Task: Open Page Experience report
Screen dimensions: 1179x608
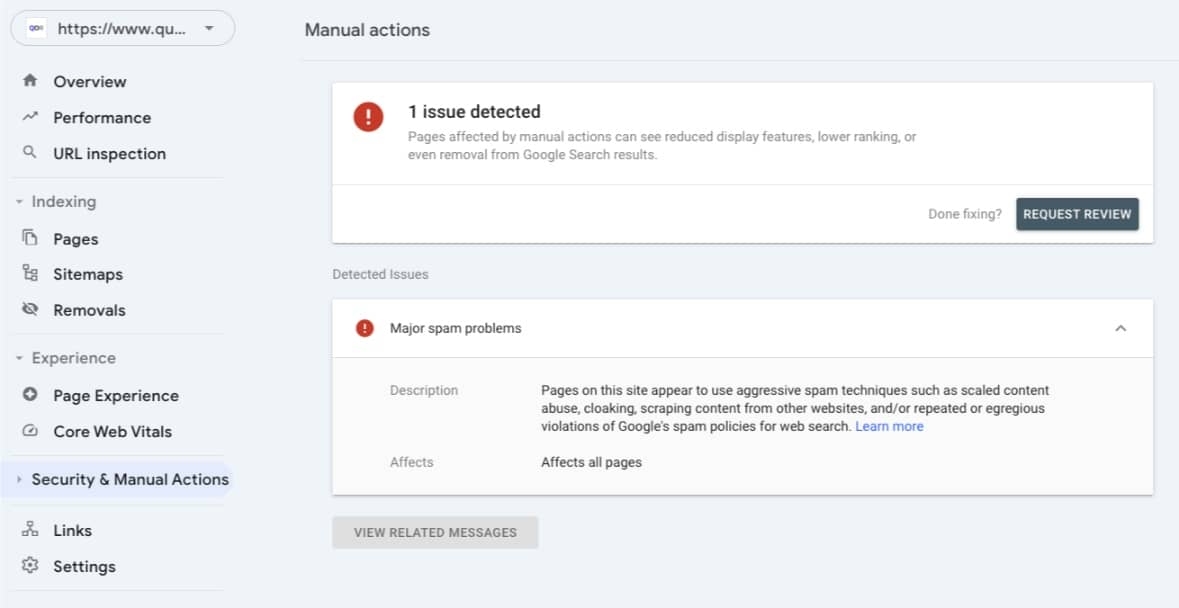Action: [x=116, y=395]
